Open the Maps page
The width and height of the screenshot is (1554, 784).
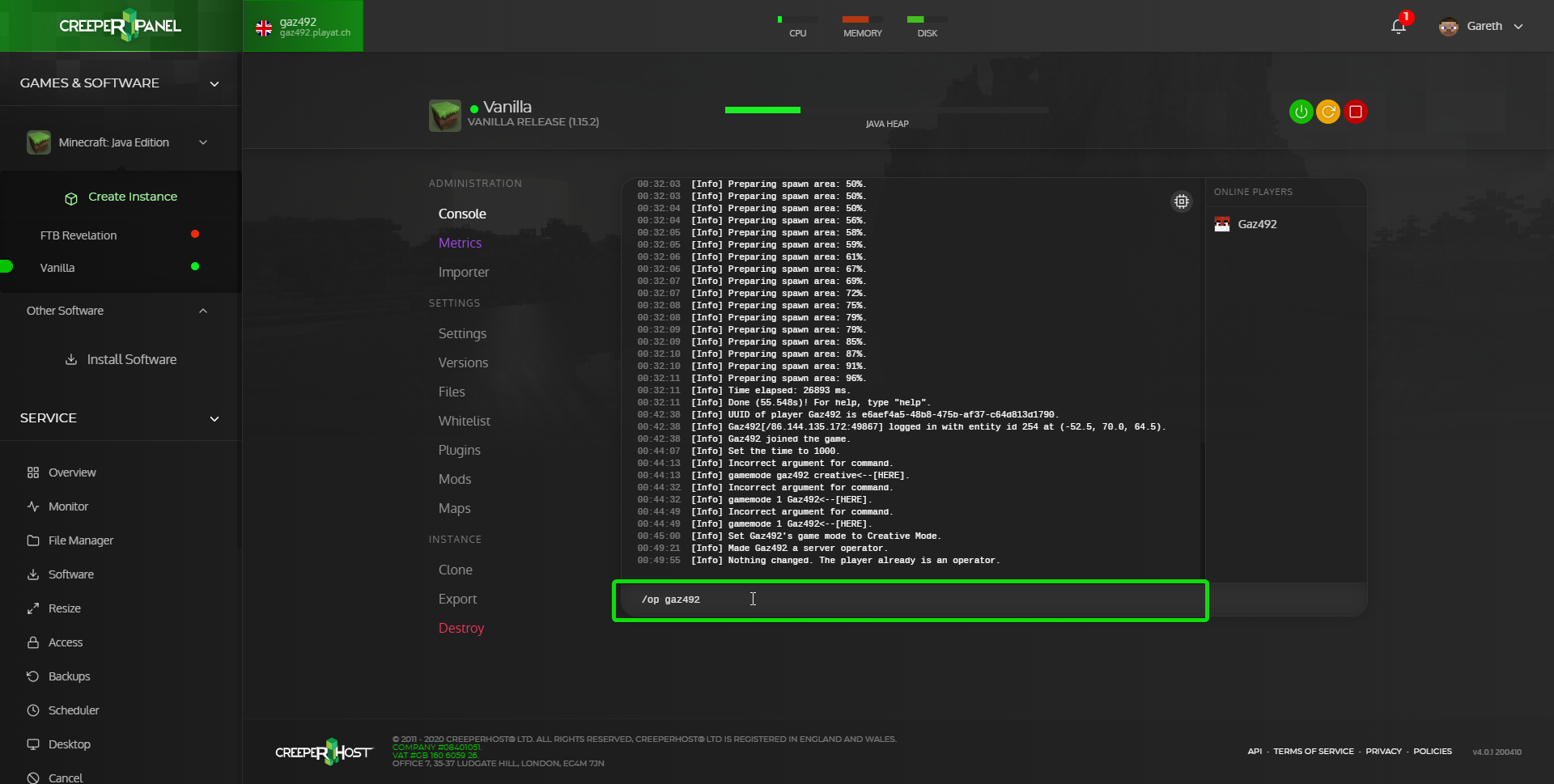pos(454,508)
